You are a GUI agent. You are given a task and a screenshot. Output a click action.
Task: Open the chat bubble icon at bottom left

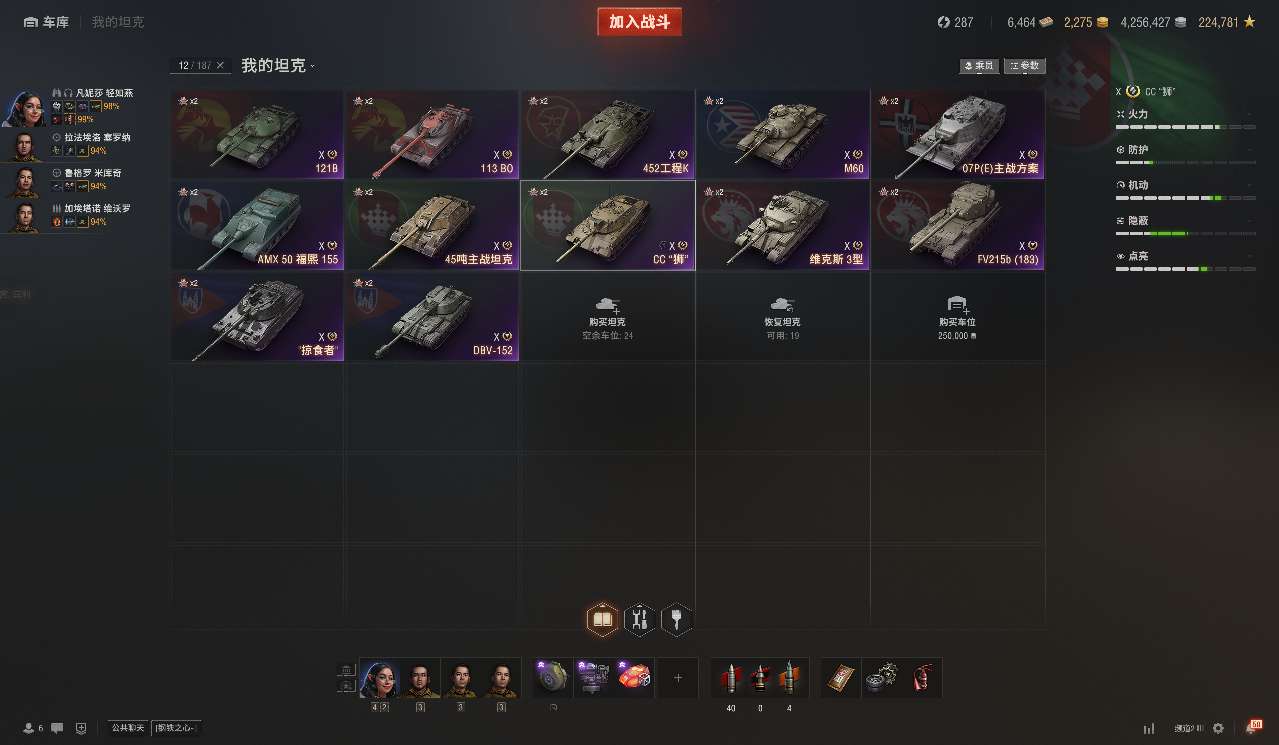[57, 728]
